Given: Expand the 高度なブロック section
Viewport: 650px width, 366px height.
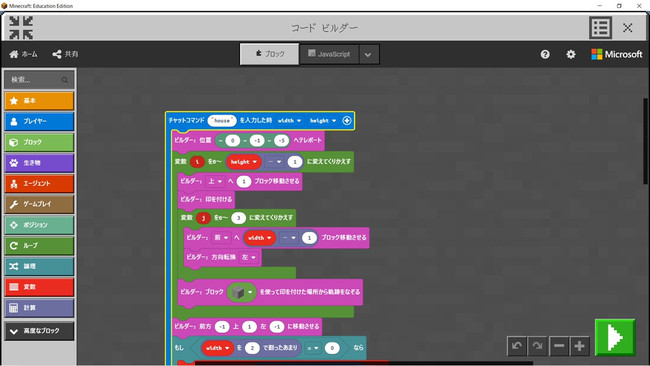Looking at the screenshot, I should point(39,331).
